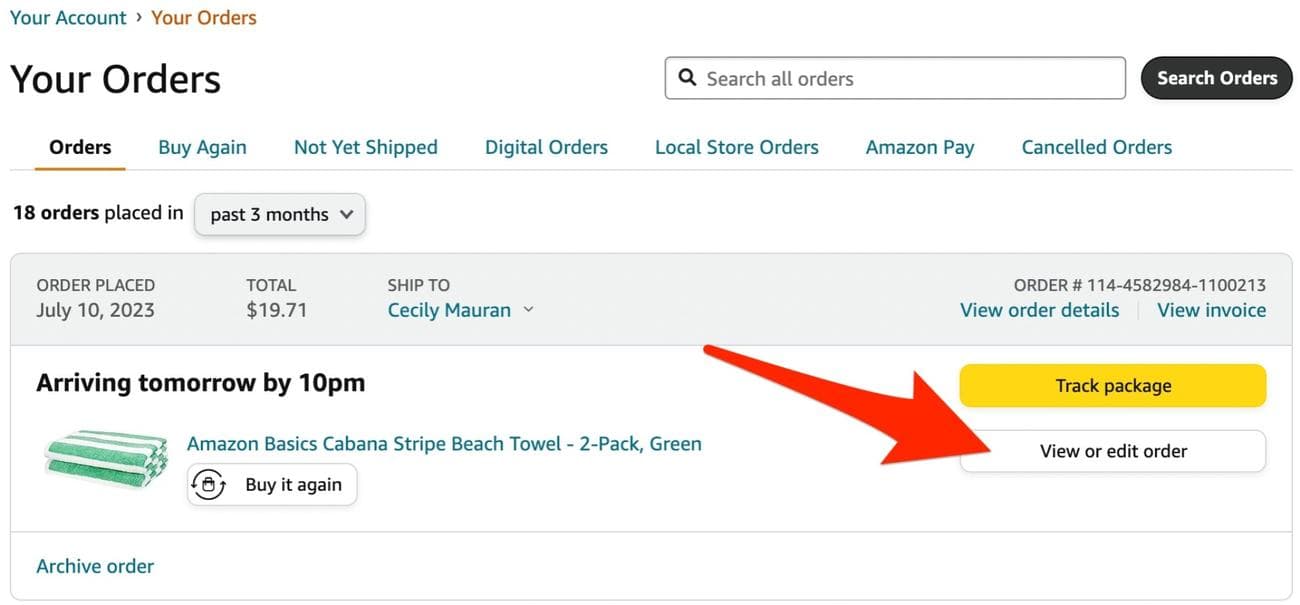Click the Archive order link
1300x605 pixels.
tap(95, 566)
